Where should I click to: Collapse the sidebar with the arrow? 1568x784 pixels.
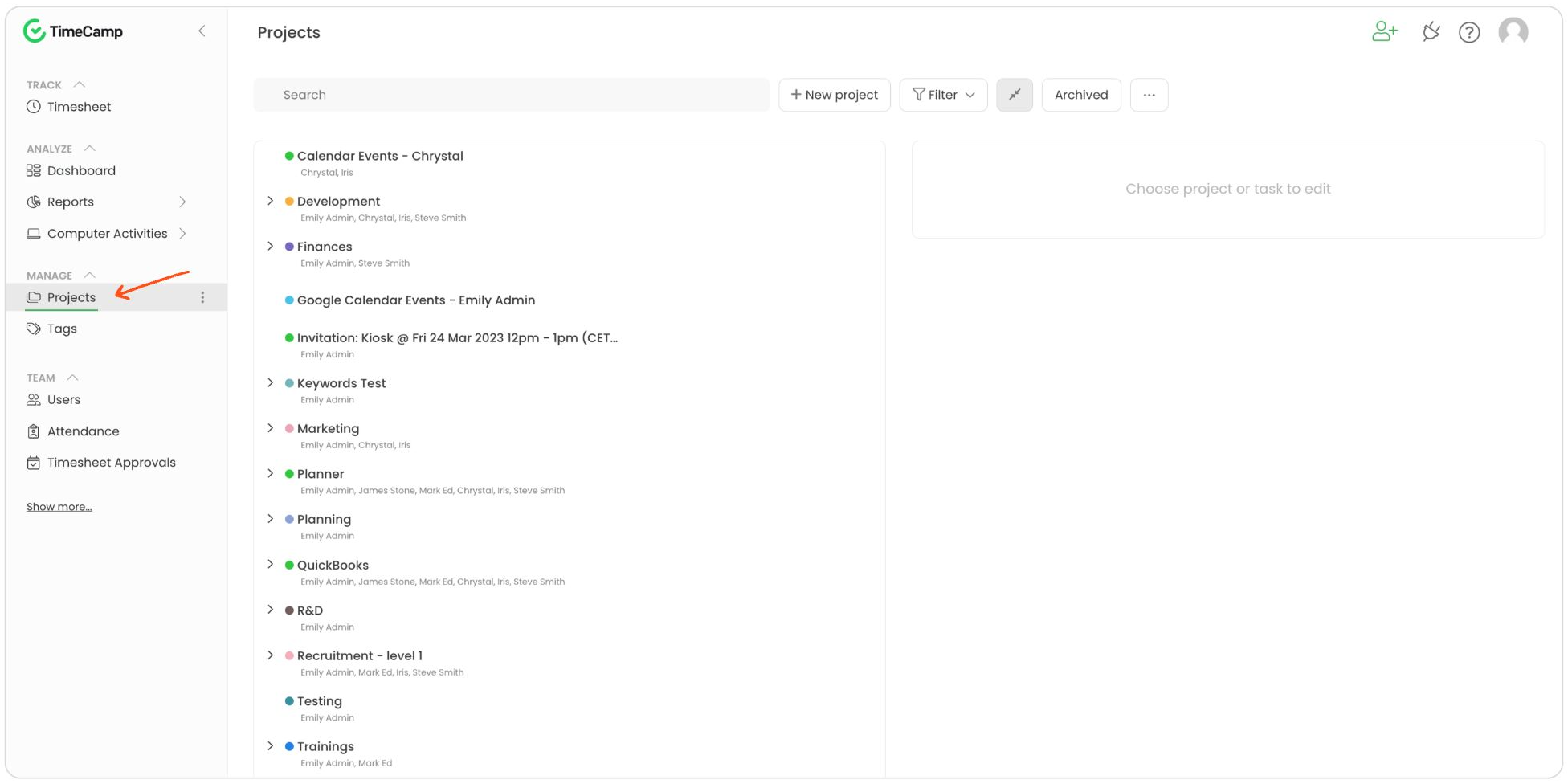202,31
